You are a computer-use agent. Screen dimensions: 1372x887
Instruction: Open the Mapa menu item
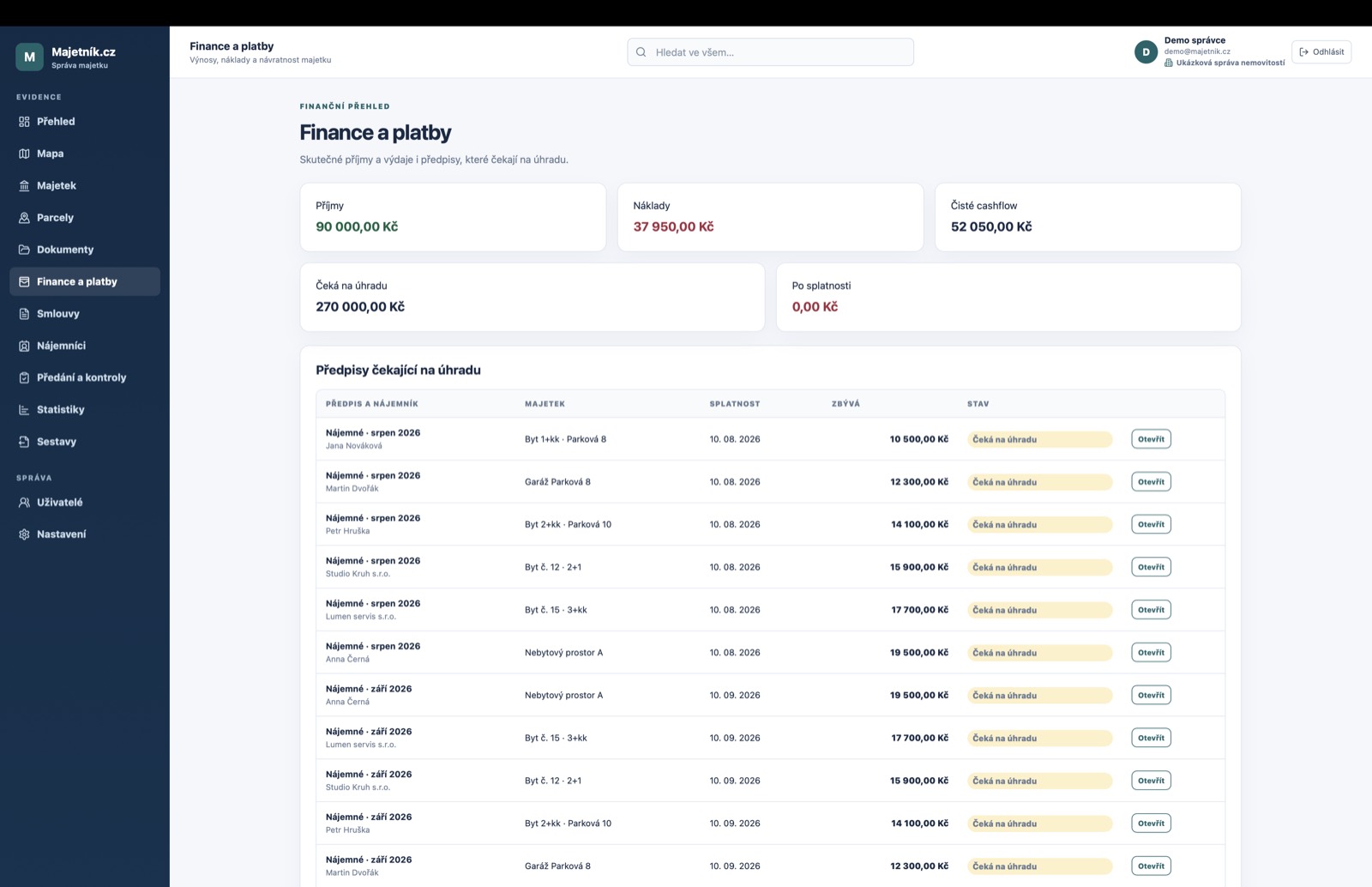pyautogui.click(x=85, y=154)
